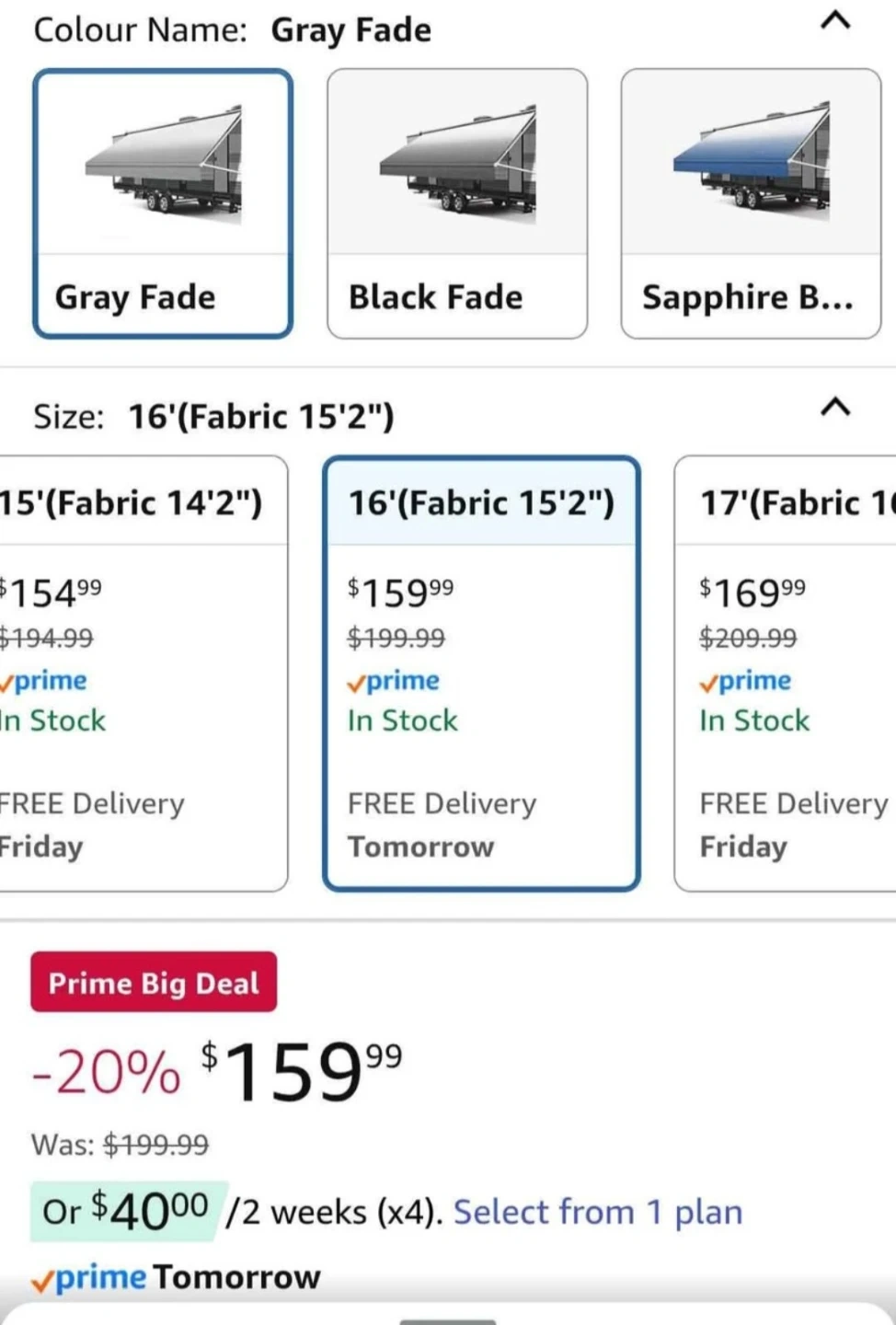The width and height of the screenshot is (896, 1325).
Task: Tap the Prime Big Deal badge
Action: [x=154, y=983]
